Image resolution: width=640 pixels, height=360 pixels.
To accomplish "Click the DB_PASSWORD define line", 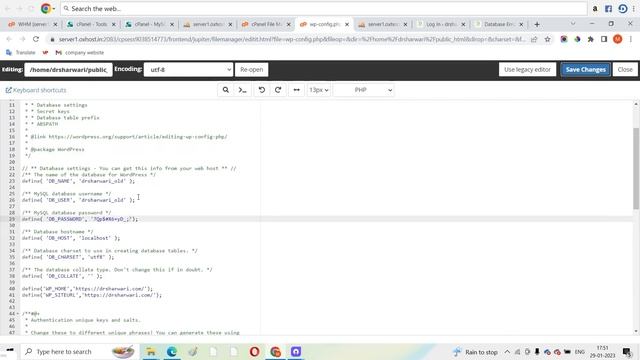I will click(x=80, y=219).
